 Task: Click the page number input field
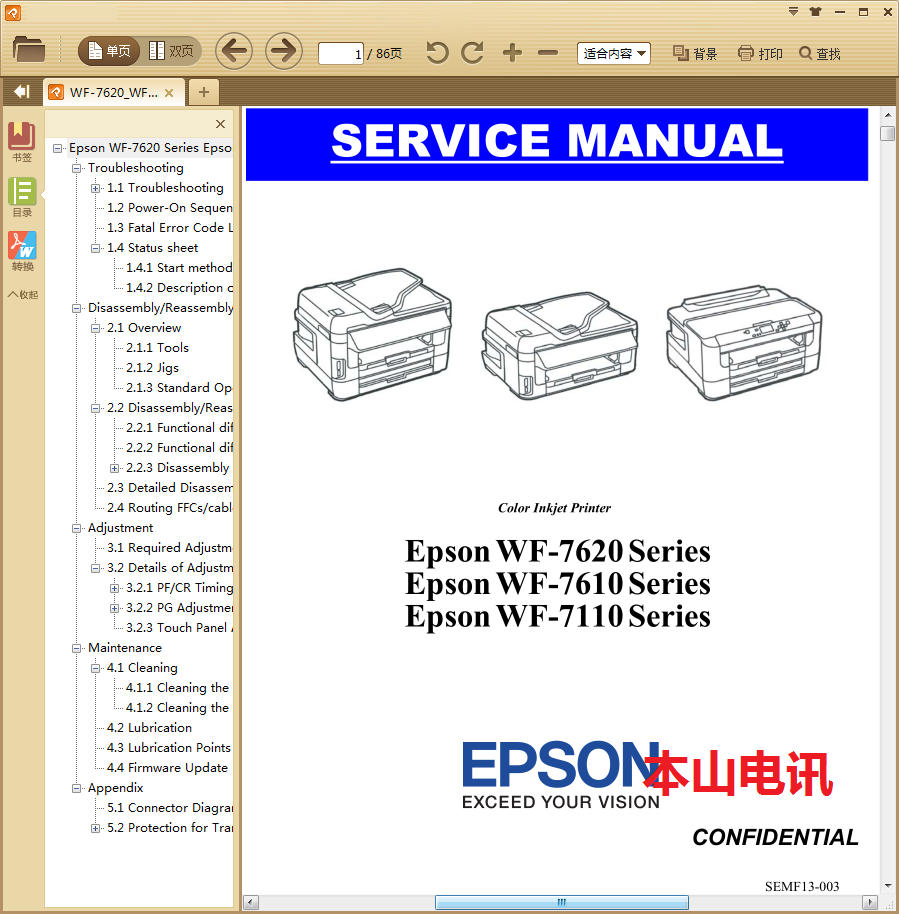coord(341,54)
